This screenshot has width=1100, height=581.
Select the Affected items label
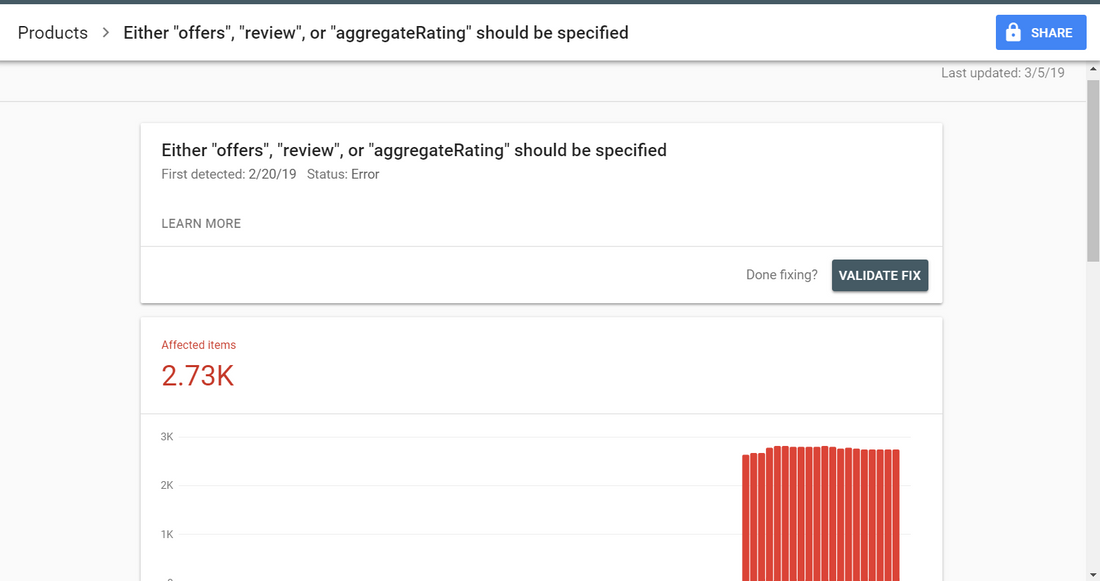tap(199, 345)
